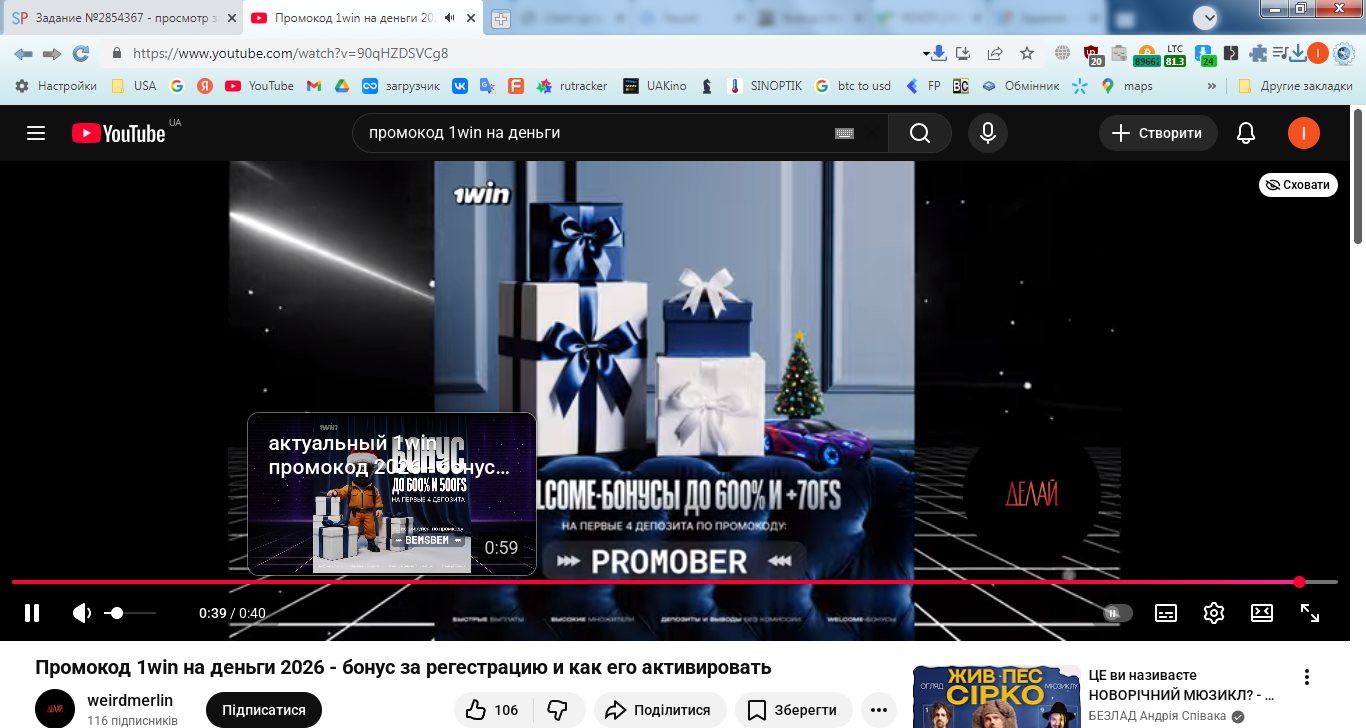
Task: Mute the video with speaker icon
Action: click(82, 613)
